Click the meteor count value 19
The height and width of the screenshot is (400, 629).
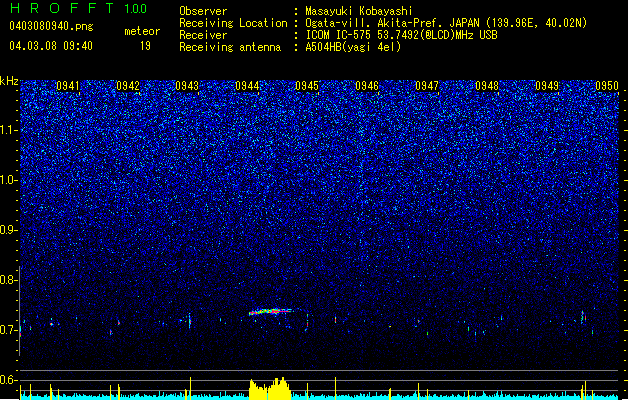click(145, 46)
